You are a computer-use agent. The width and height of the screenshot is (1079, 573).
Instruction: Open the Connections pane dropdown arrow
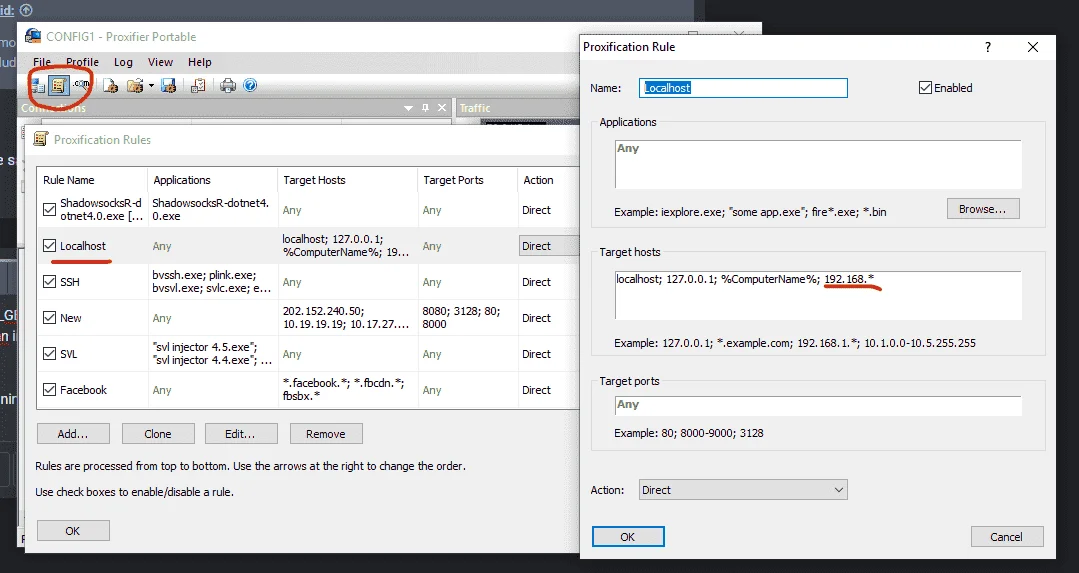(x=408, y=108)
